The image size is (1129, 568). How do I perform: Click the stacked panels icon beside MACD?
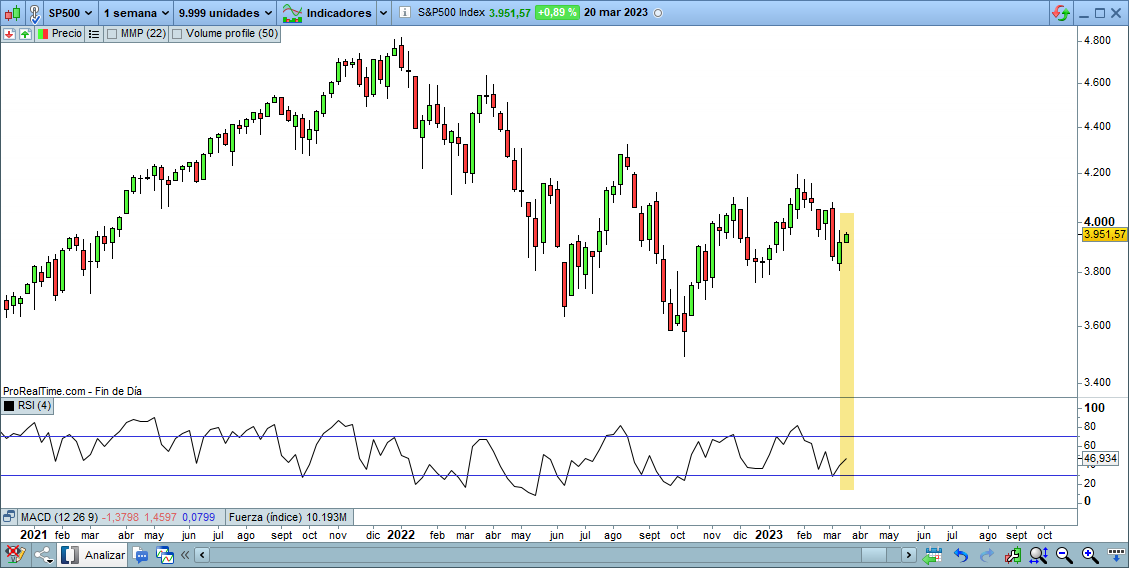(9, 517)
